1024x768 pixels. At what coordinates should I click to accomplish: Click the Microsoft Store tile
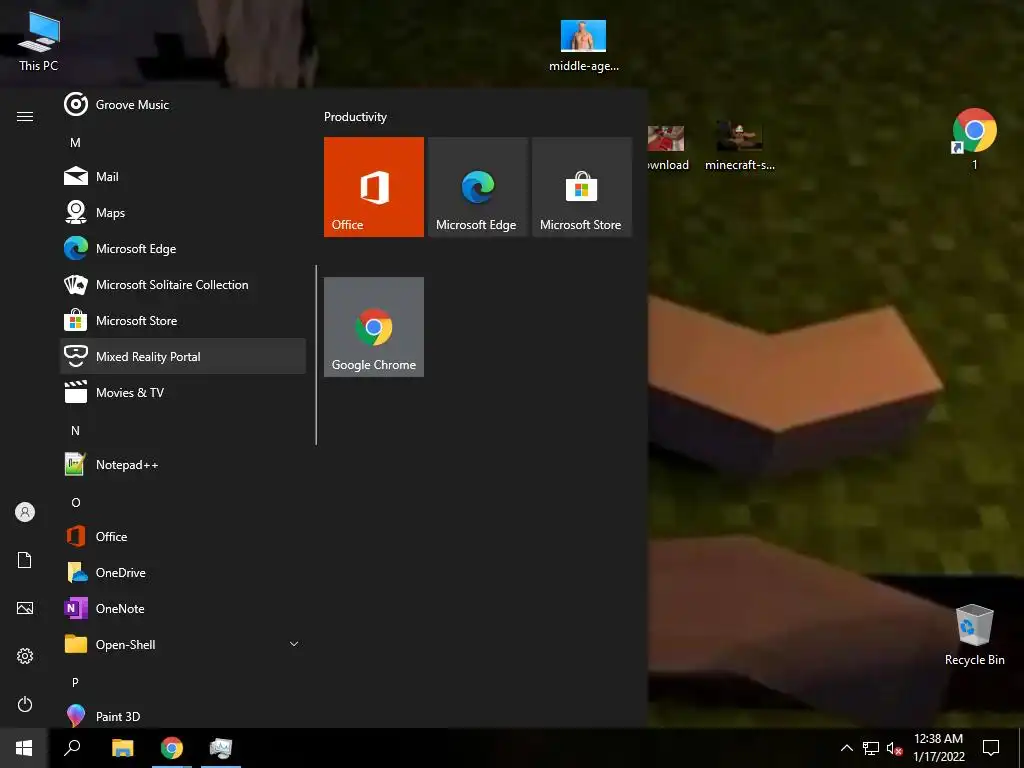(582, 187)
